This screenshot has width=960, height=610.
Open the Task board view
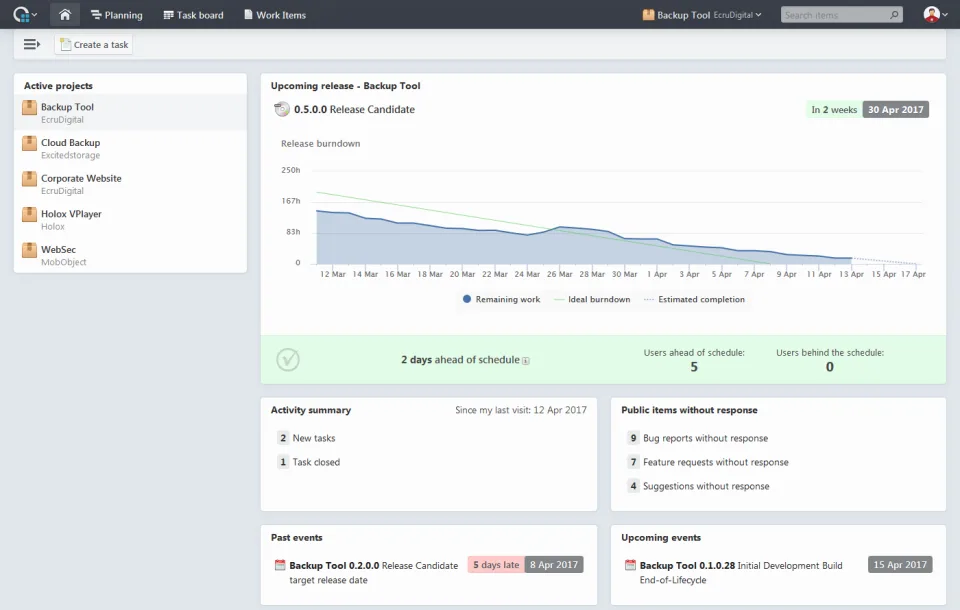(193, 15)
